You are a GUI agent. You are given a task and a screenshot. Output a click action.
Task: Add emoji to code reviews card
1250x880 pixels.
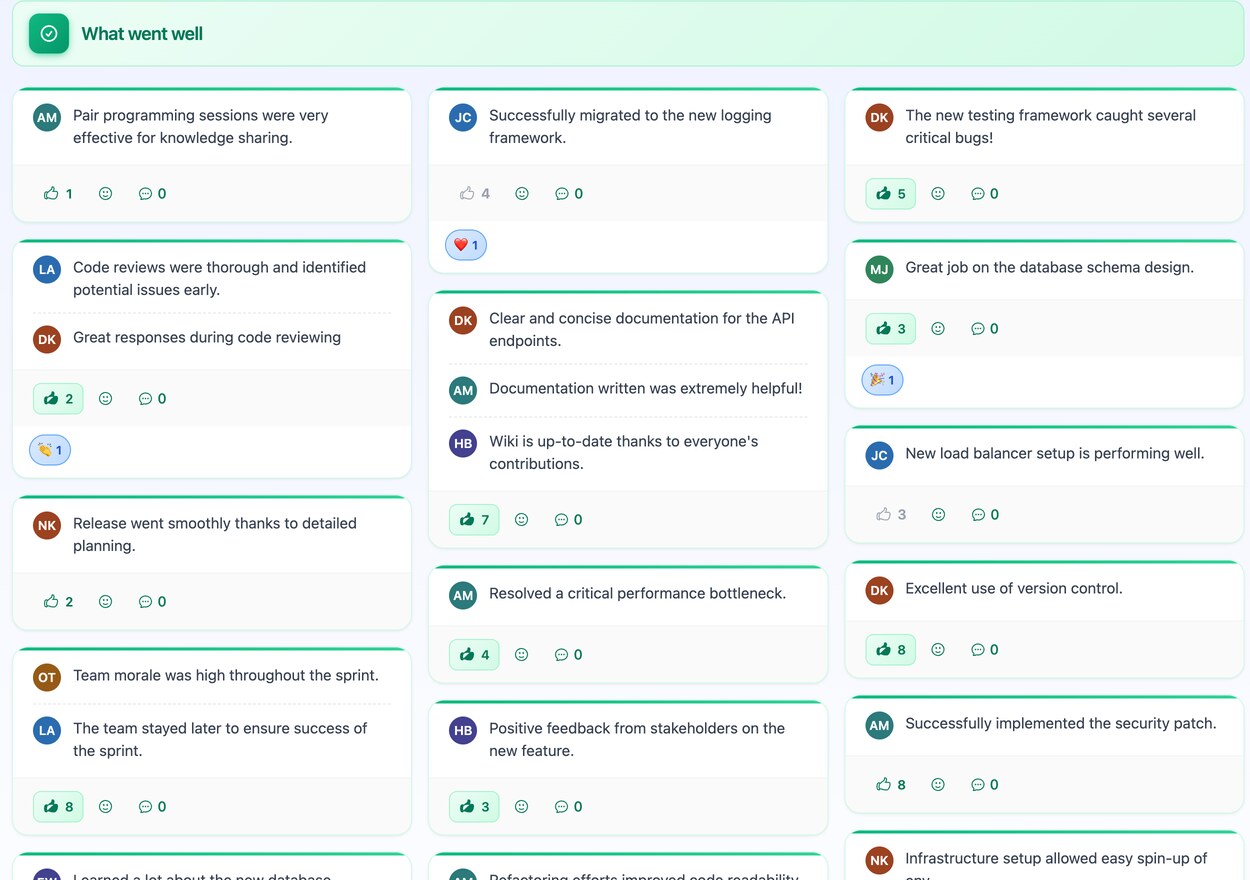(105, 399)
